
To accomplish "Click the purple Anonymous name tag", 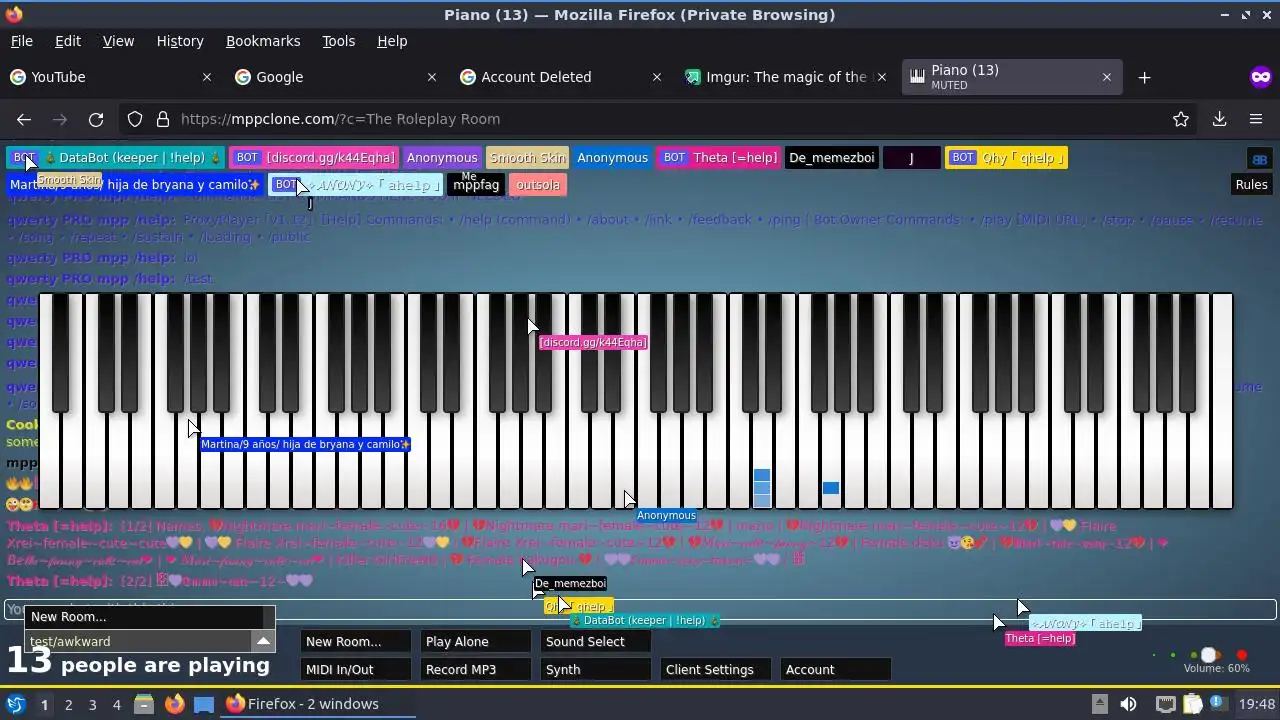I will coord(441,158).
